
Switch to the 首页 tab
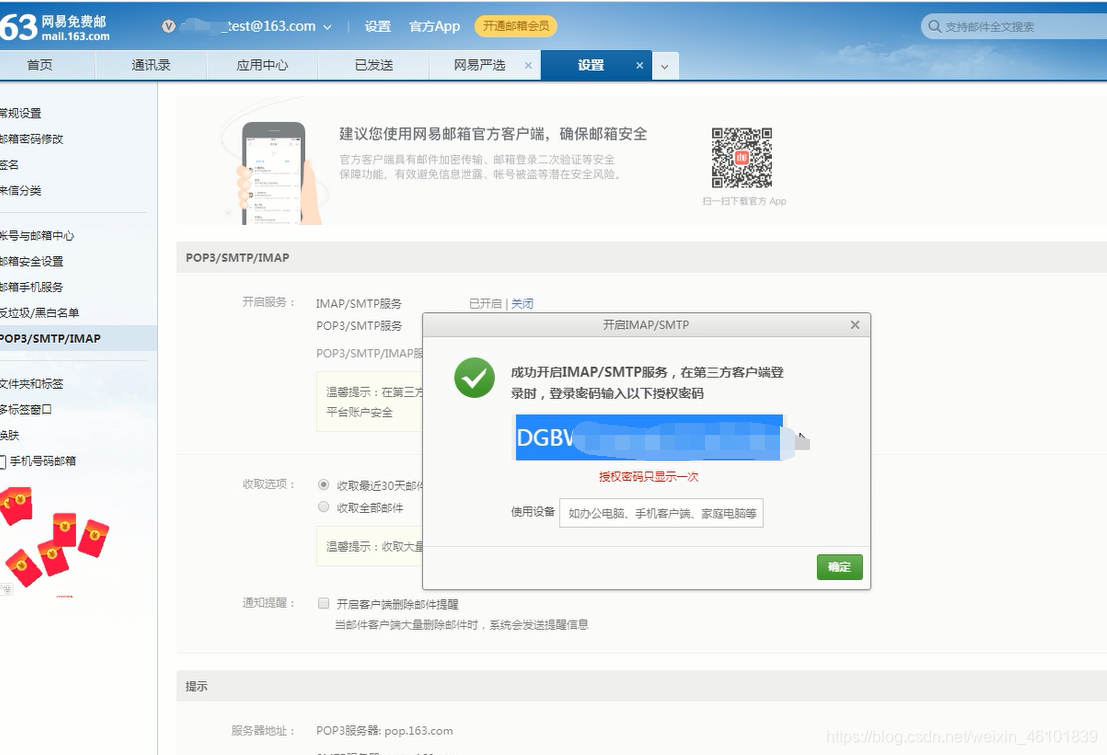click(x=40, y=65)
